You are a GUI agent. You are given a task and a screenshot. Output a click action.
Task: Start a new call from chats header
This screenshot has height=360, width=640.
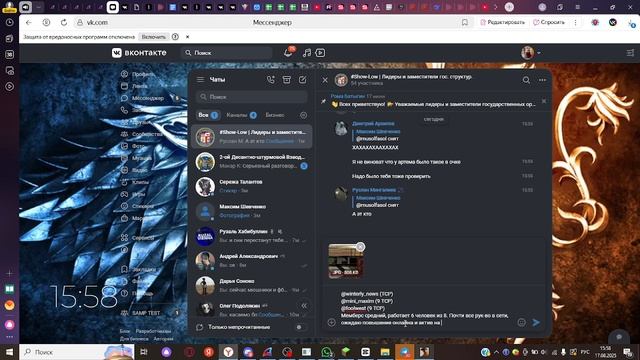(x=271, y=80)
